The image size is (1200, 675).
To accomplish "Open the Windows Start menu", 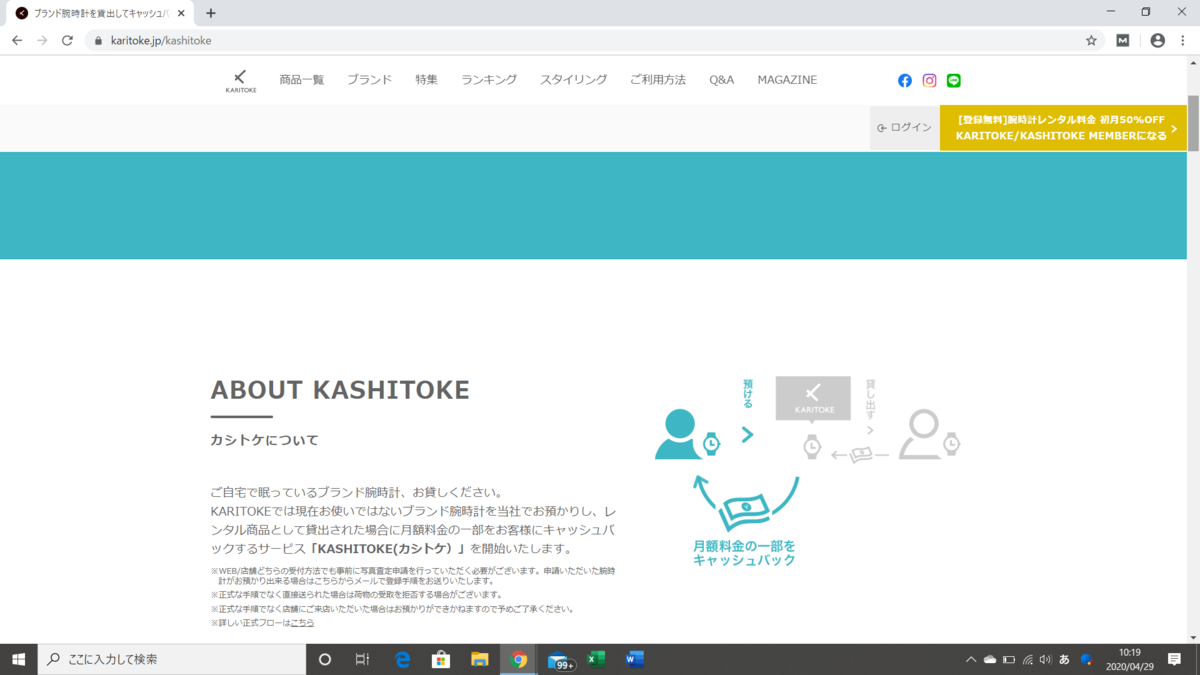I will (x=18, y=659).
